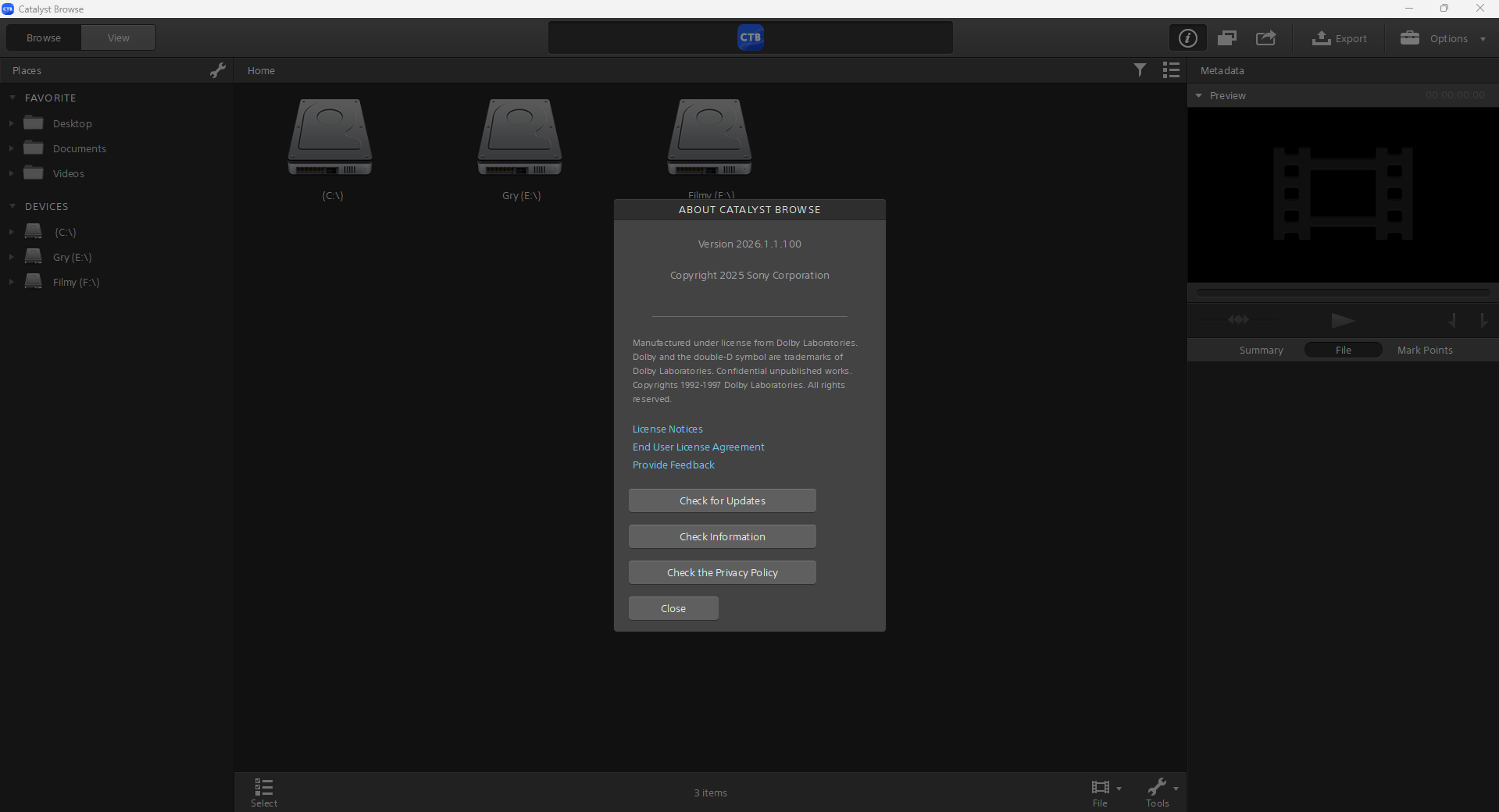Viewport: 1499px width, 812px height.
Task: Collapse the FAVORITE section
Action: [12, 98]
